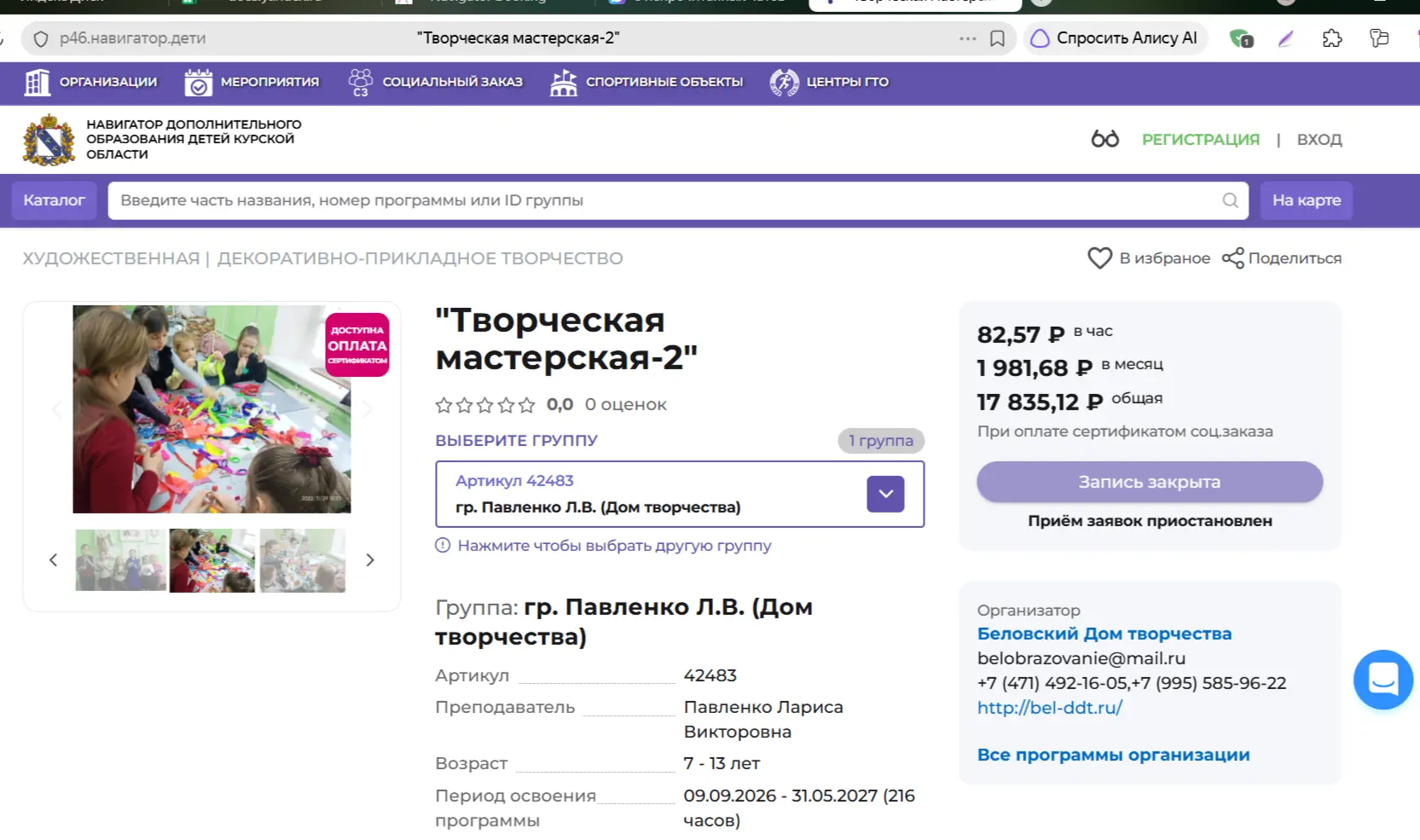This screenshot has width=1420, height=840.
Task: Open the browser collections icon next to extensions
Action: [1379, 38]
